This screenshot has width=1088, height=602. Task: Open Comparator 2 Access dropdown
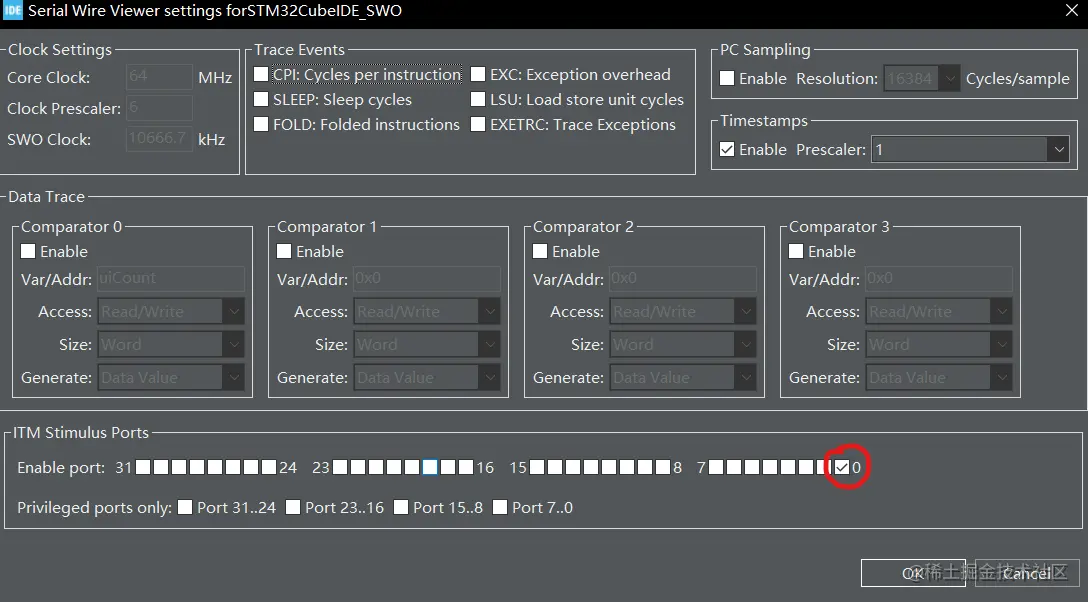683,311
